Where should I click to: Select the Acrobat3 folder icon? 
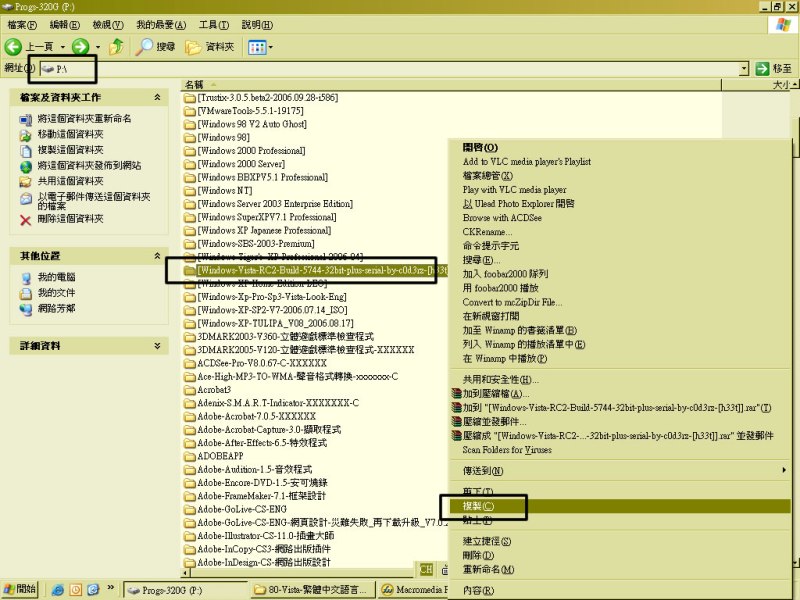point(190,390)
